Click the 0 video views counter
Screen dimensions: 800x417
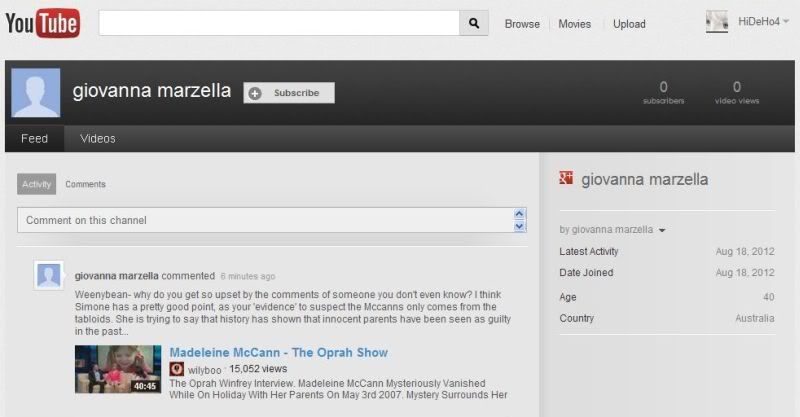click(x=737, y=92)
